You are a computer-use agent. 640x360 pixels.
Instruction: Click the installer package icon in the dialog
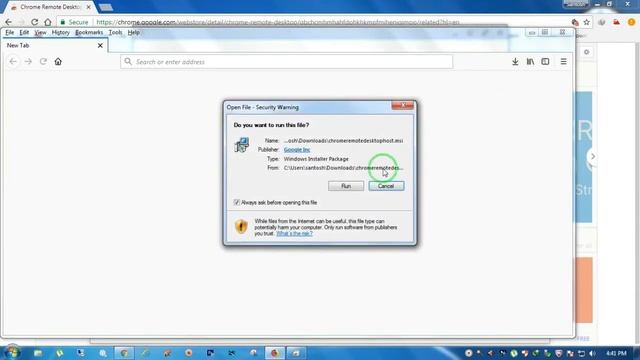[x=242, y=145]
